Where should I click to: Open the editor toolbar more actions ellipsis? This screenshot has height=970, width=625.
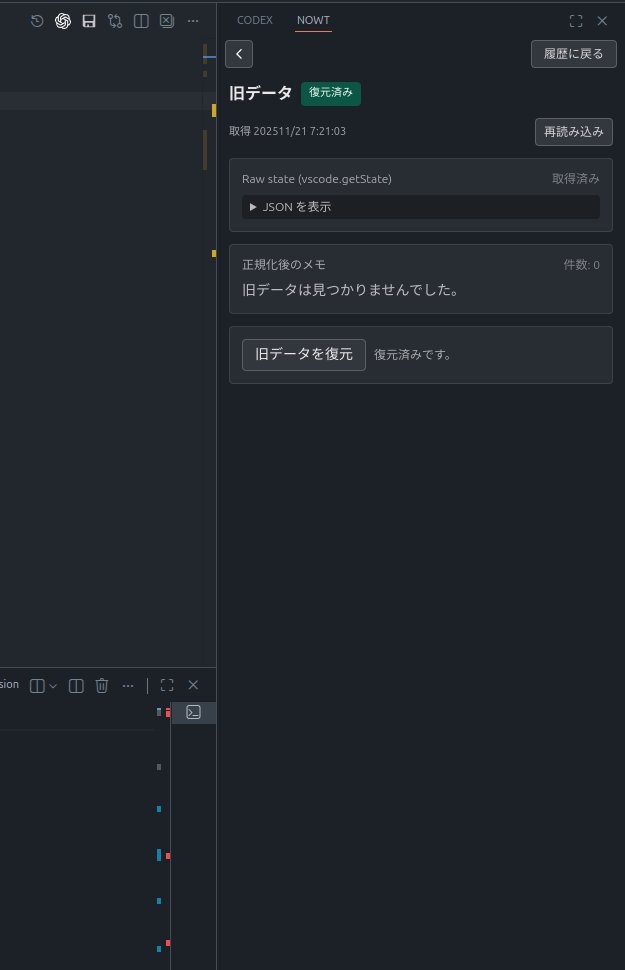[193, 21]
